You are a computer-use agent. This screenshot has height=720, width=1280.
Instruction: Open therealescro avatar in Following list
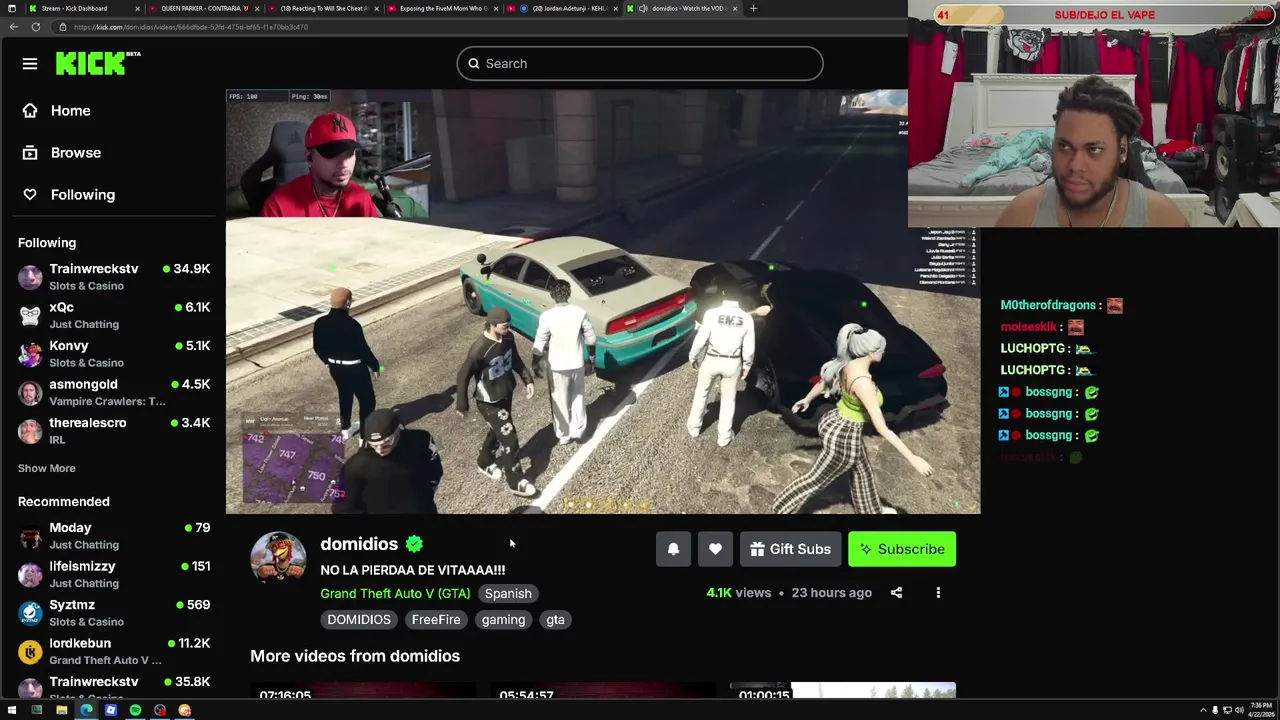(x=30, y=431)
